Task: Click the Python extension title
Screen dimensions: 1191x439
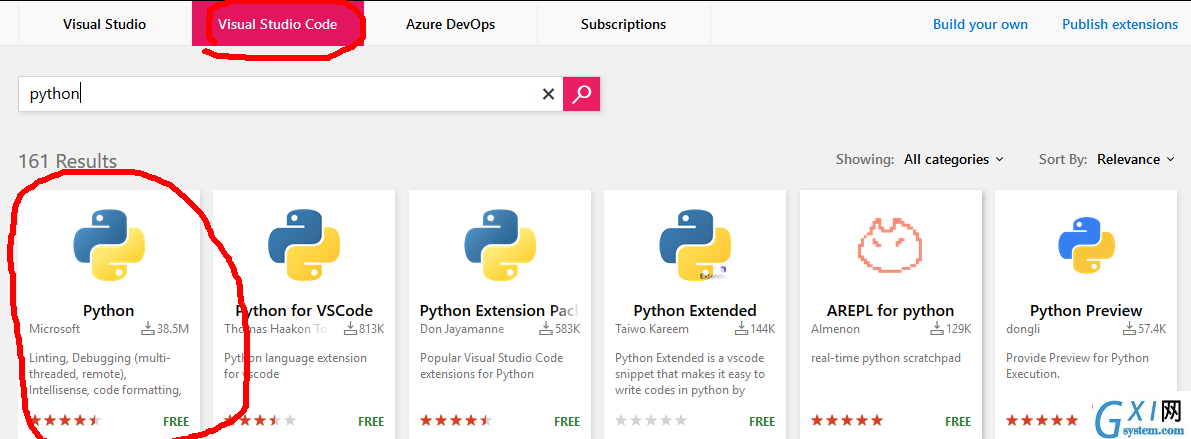Action: [109, 311]
